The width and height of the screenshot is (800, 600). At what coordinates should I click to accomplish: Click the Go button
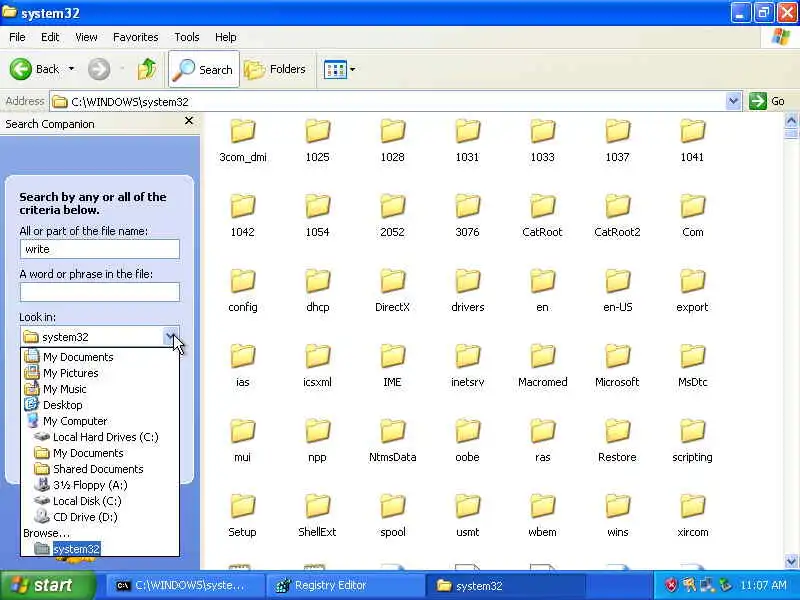[767, 101]
